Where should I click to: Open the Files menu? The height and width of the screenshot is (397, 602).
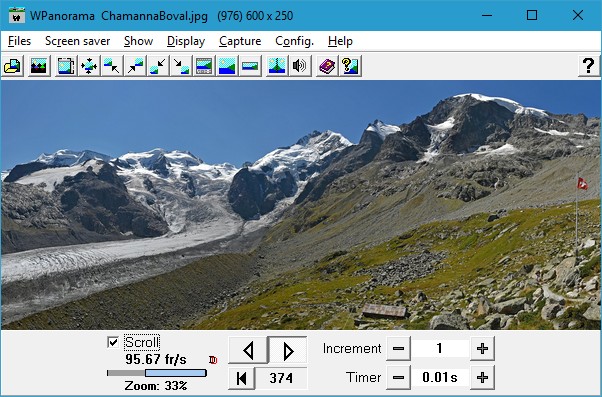[x=19, y=41]
